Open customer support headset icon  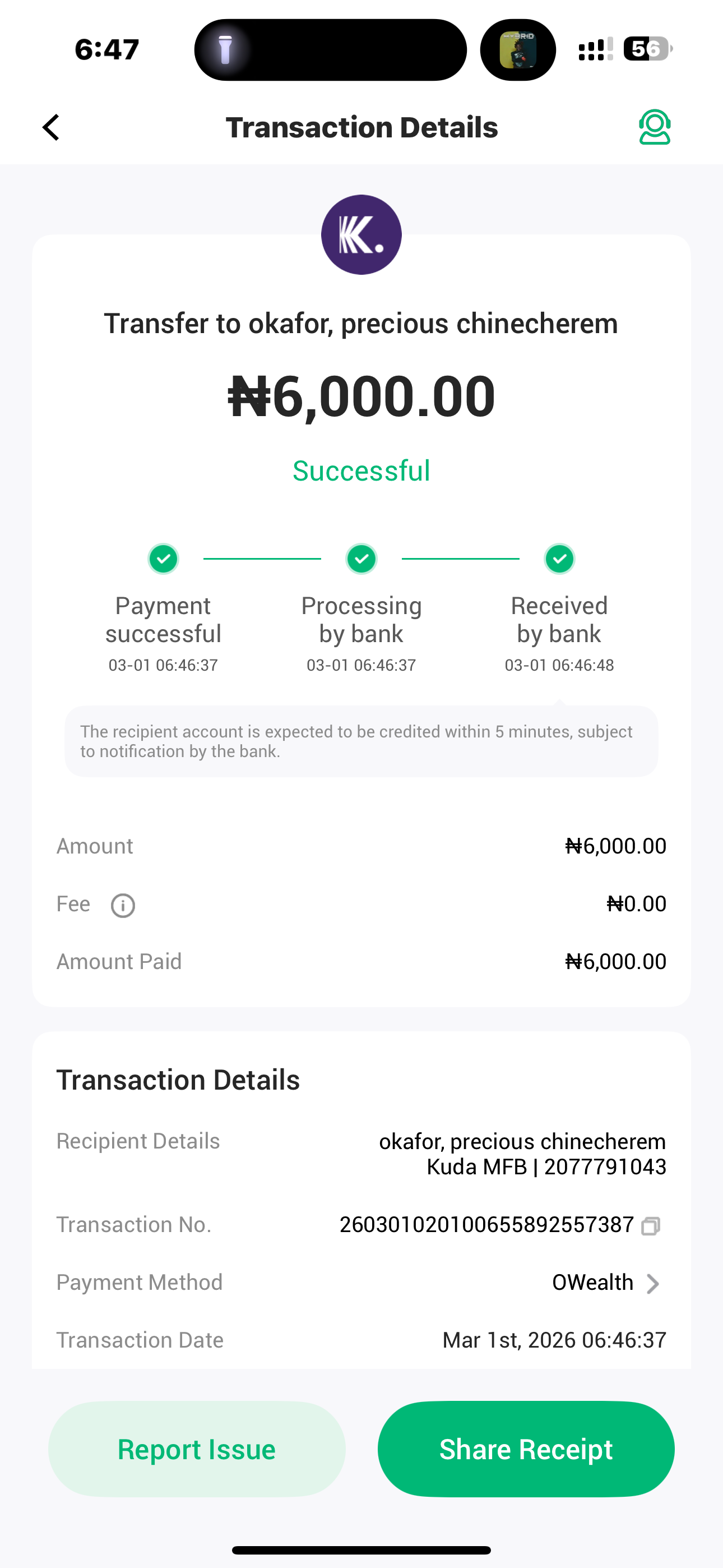(654, 127)
